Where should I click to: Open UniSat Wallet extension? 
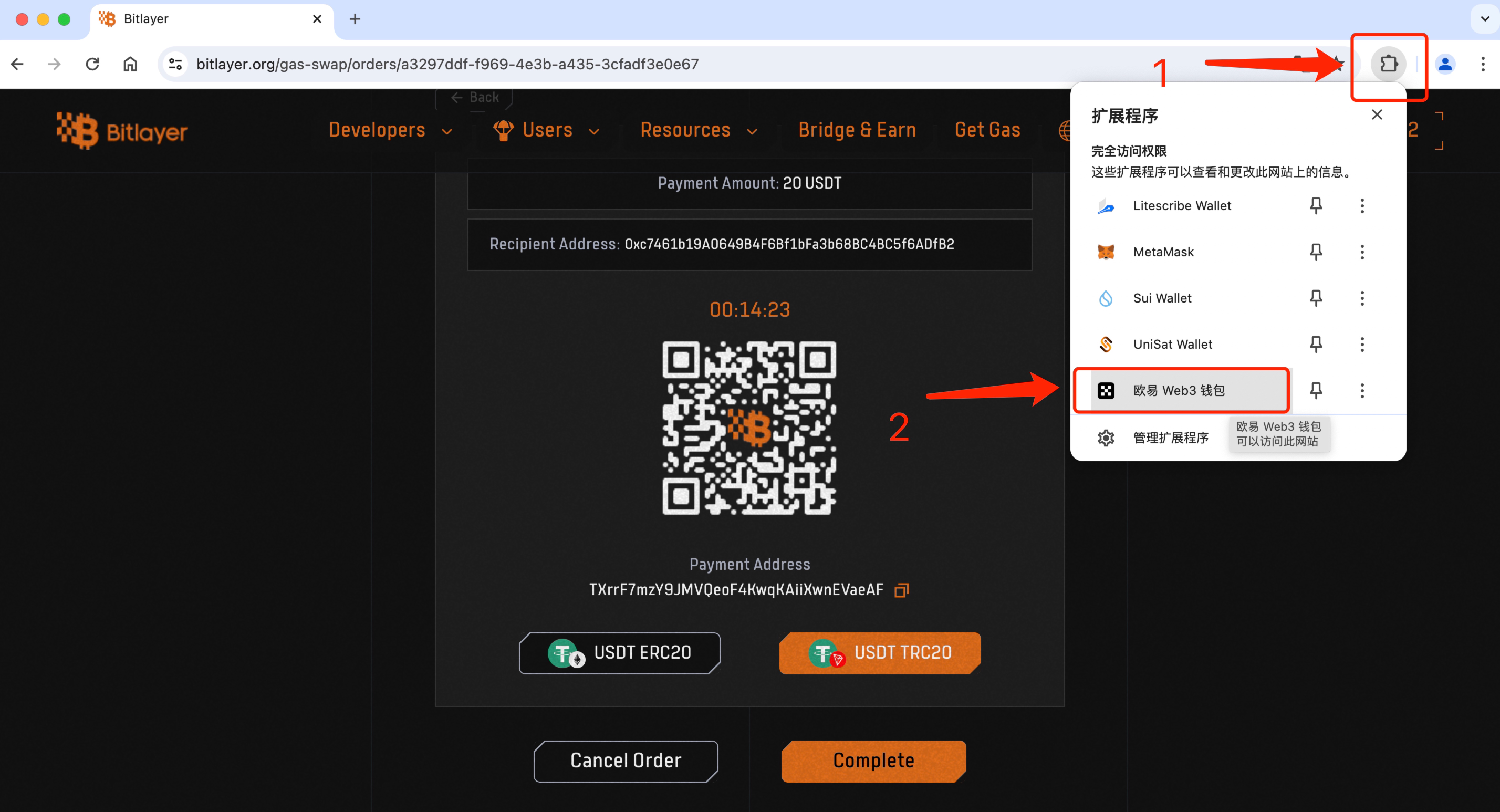(x=1172, y=344)
